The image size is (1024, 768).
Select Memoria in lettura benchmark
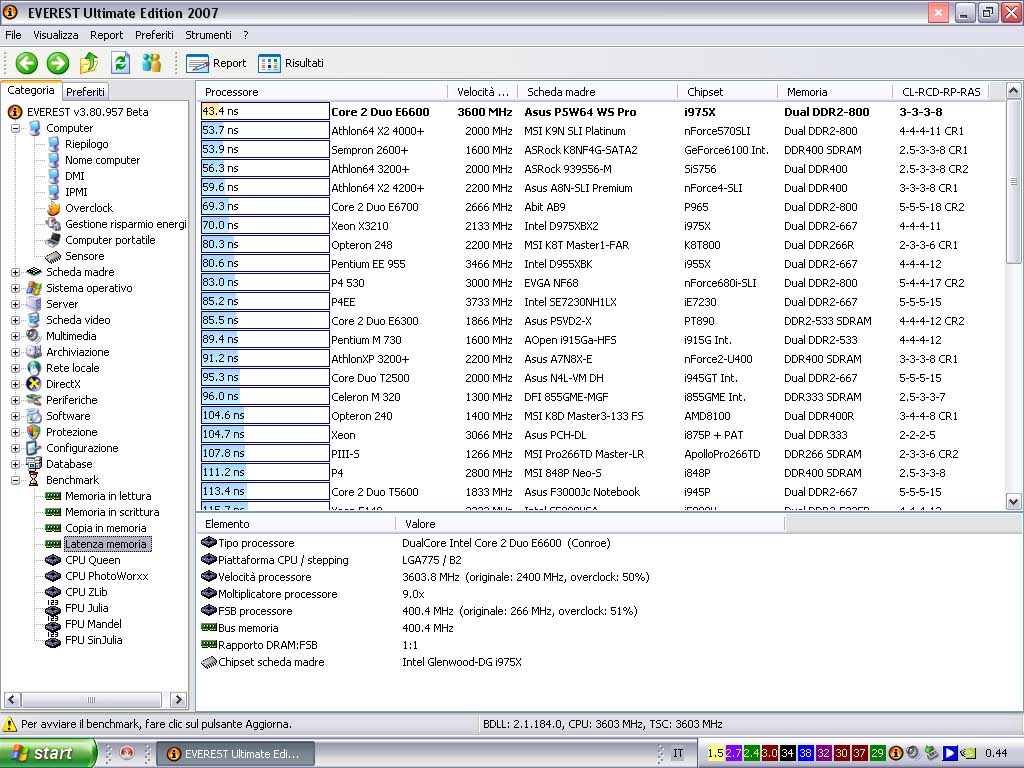coord(107,496)
